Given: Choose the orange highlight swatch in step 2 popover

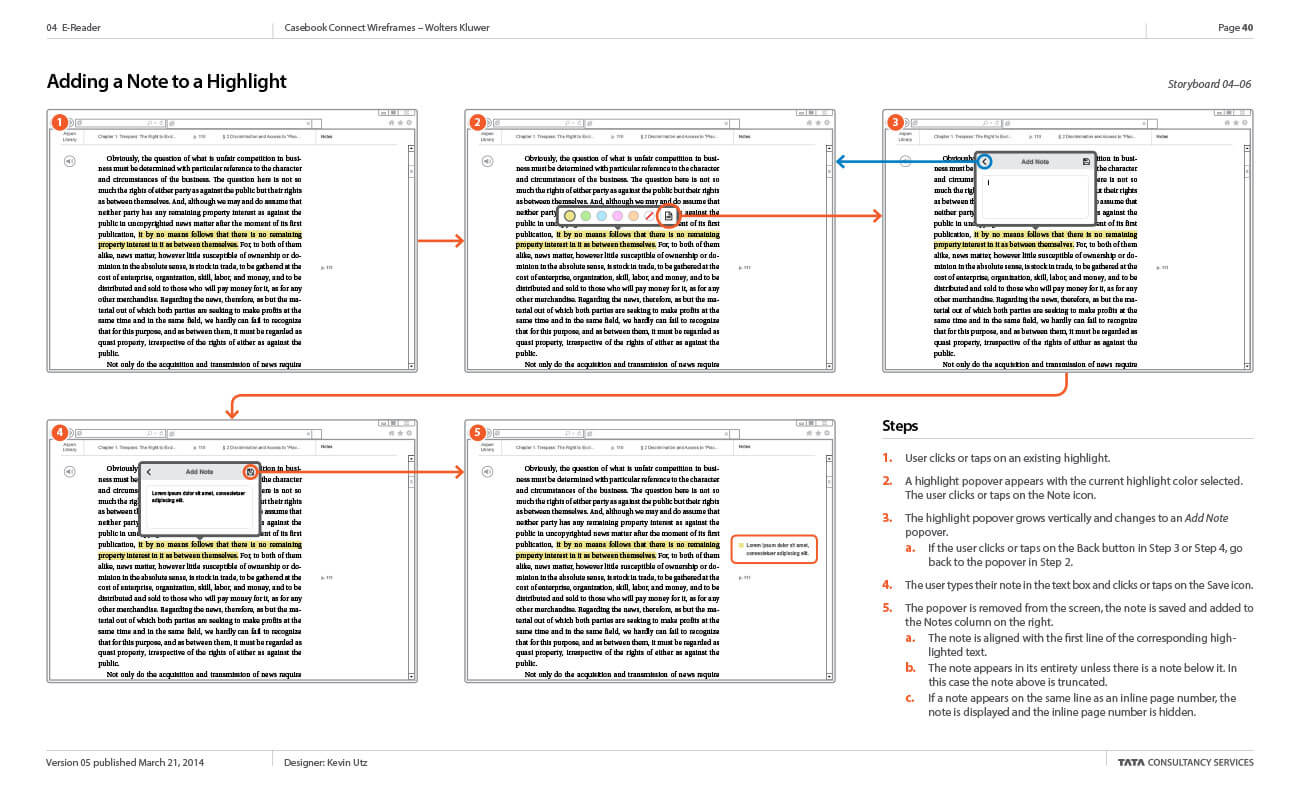Looking at the screenshot, I should (x=633, y=215).
